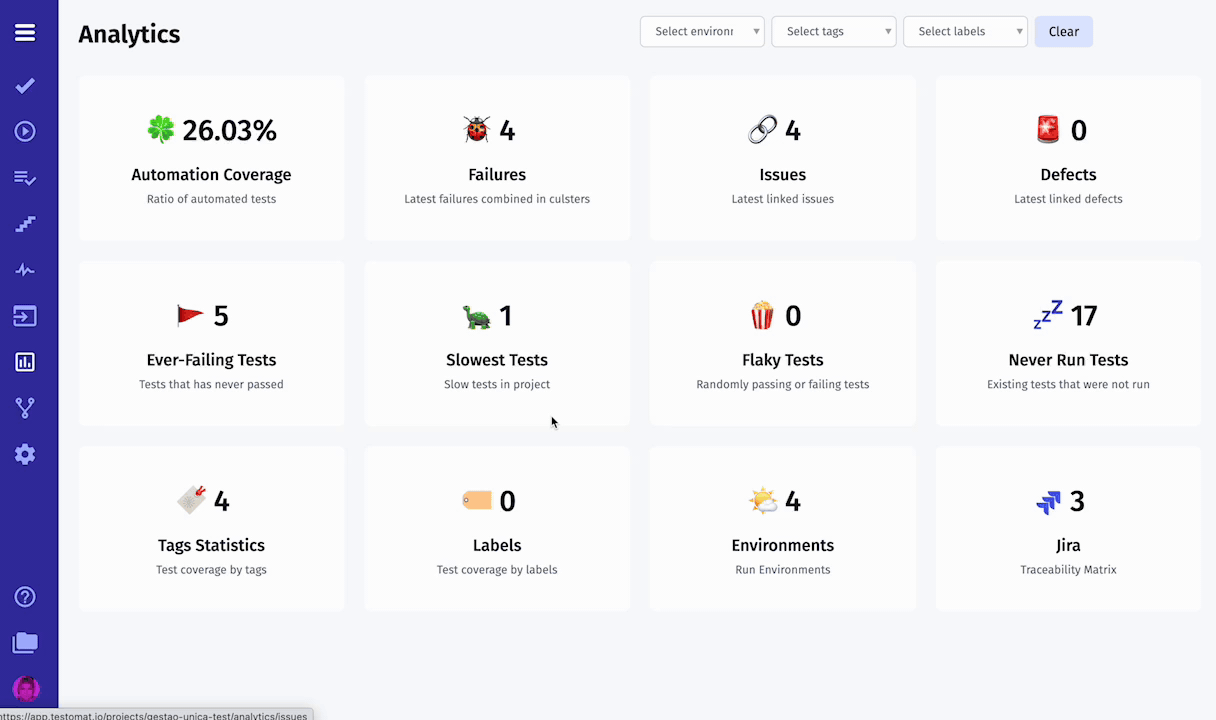The width and height of the screenshot is (1216, 720).
Task: Open Runs play icon in sidebar
Action: tap(25, 132)
